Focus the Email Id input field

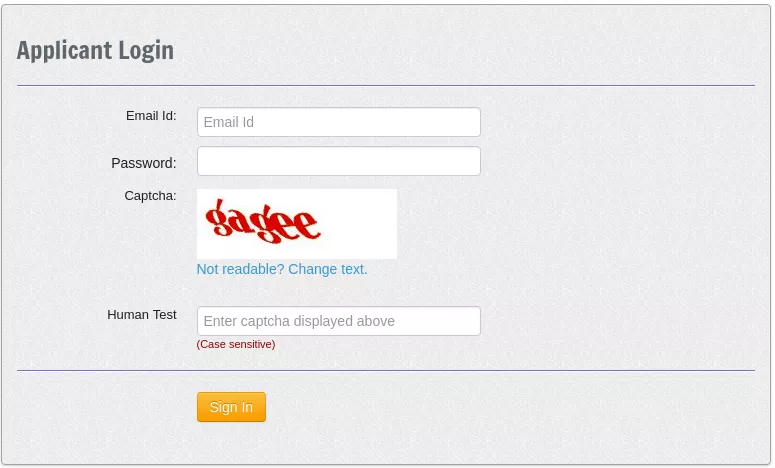pyautogui.click(x=339, y=122)
